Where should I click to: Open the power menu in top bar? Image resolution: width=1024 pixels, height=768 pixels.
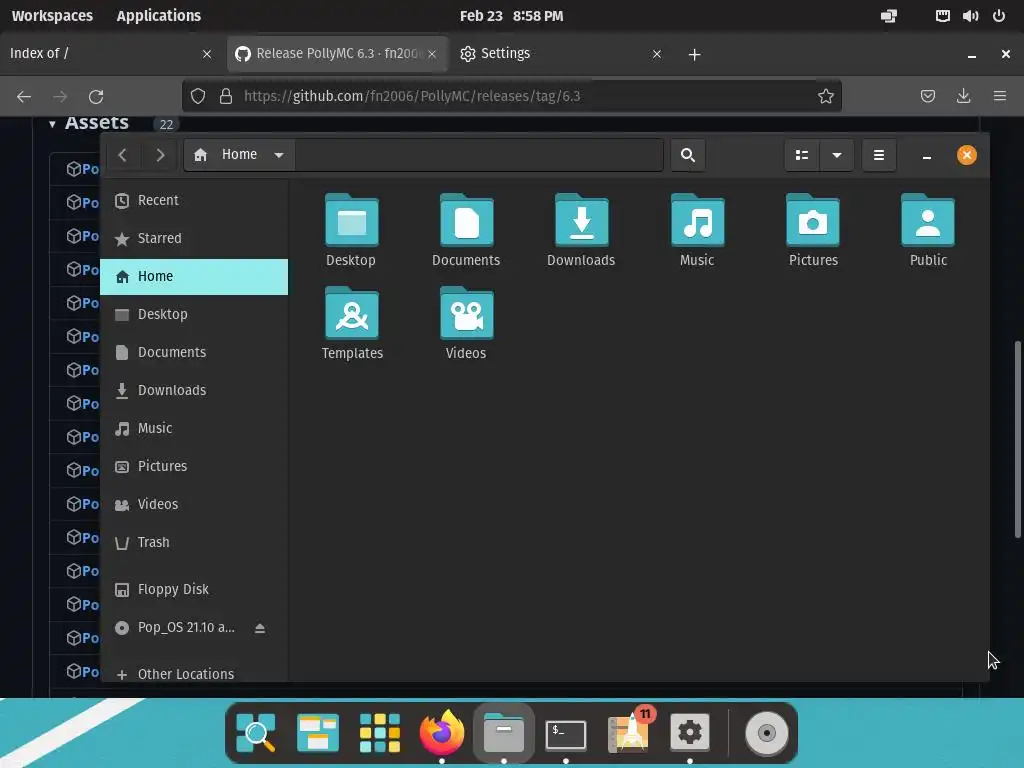999,16
